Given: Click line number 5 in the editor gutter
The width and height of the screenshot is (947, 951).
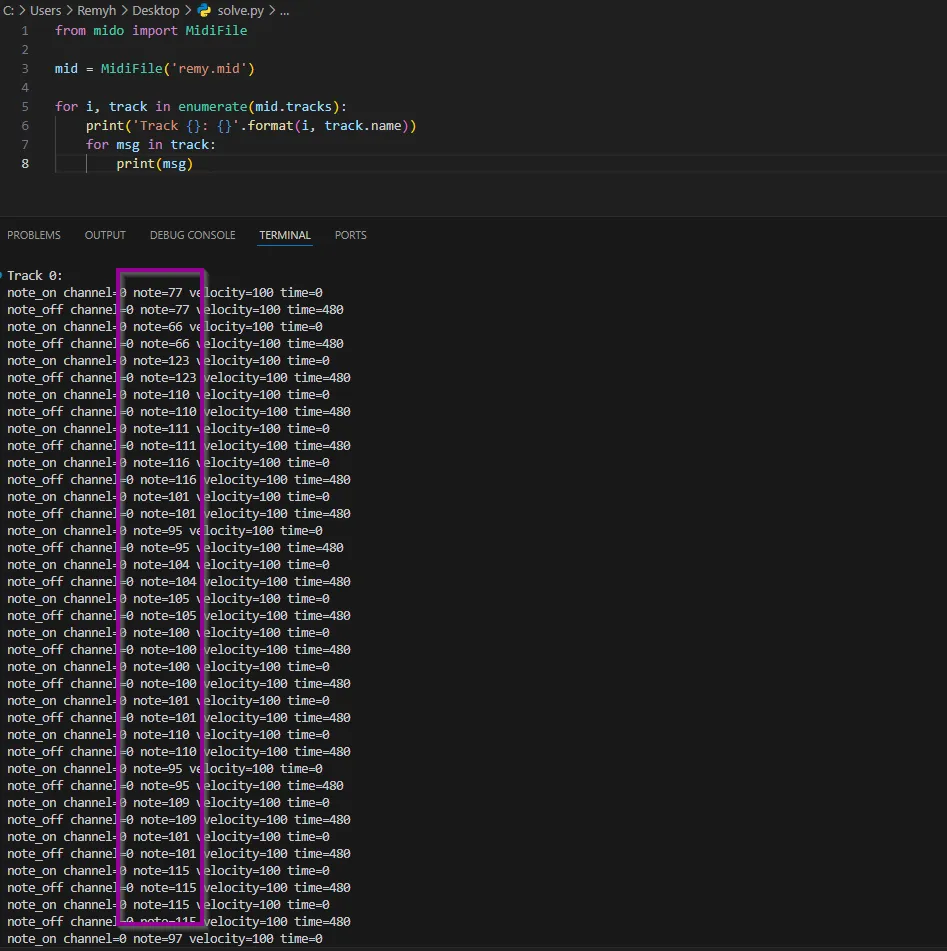Looking at the screenshot, I should click(25, 107).
